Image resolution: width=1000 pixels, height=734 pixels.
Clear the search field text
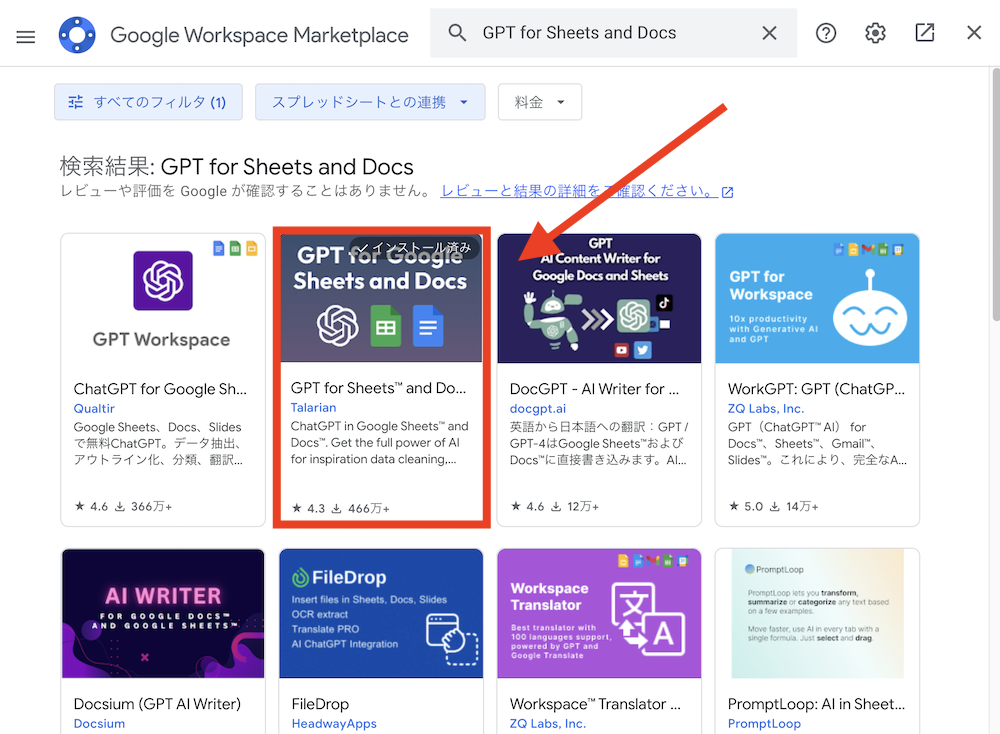tap(769, 33)
